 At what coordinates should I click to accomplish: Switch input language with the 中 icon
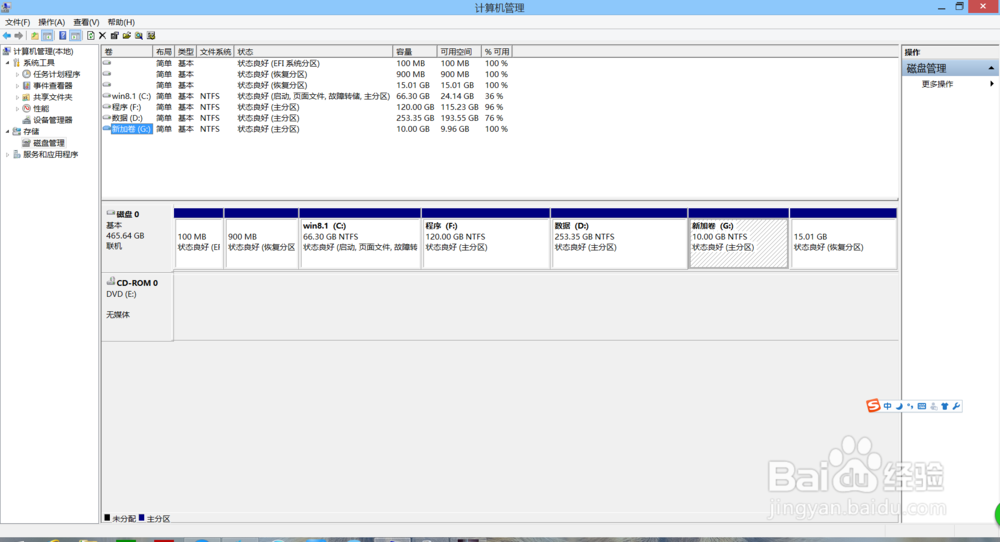[x=887, y=406]
